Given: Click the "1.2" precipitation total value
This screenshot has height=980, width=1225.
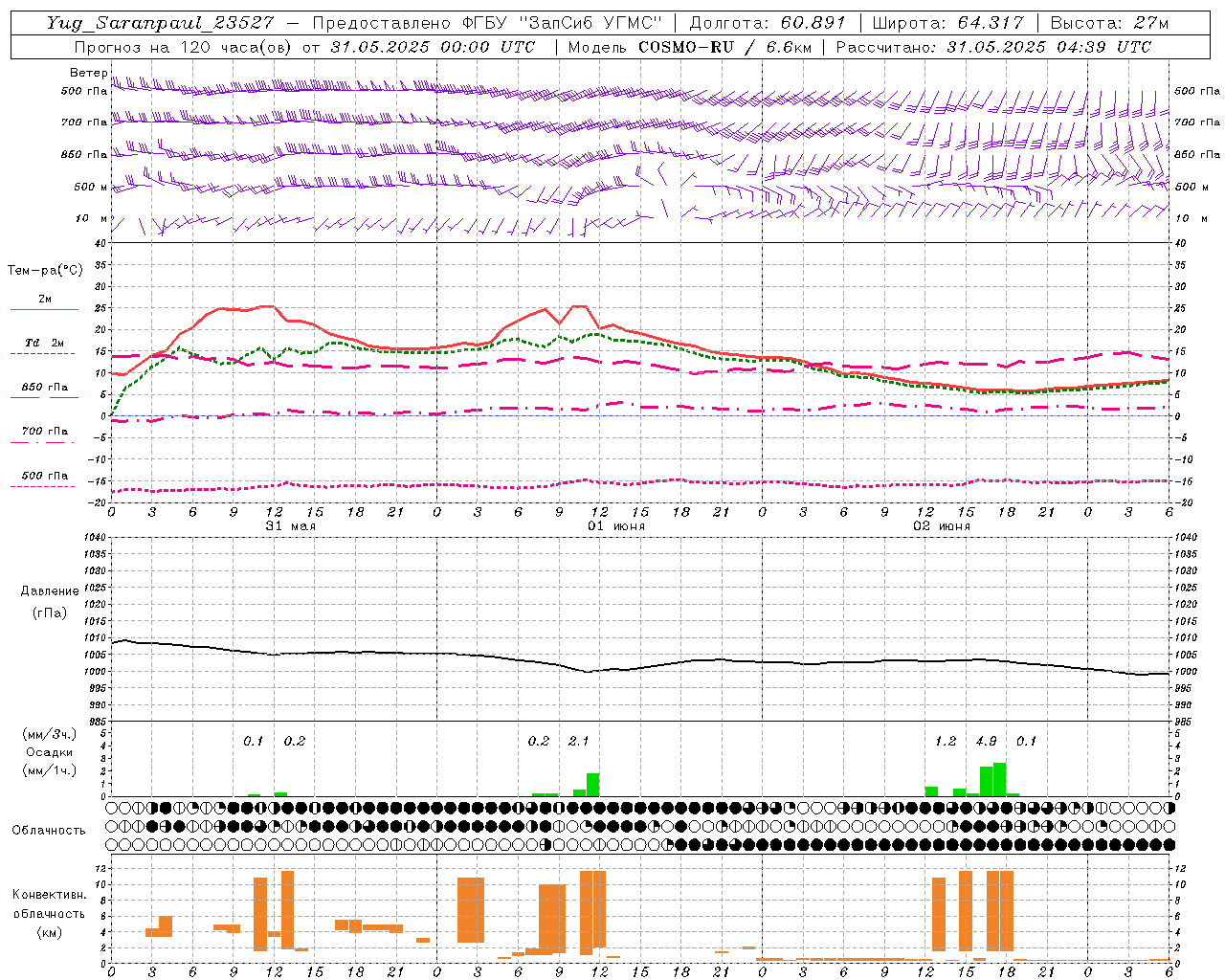Looking at the screenshot, I should click(946, 741).
